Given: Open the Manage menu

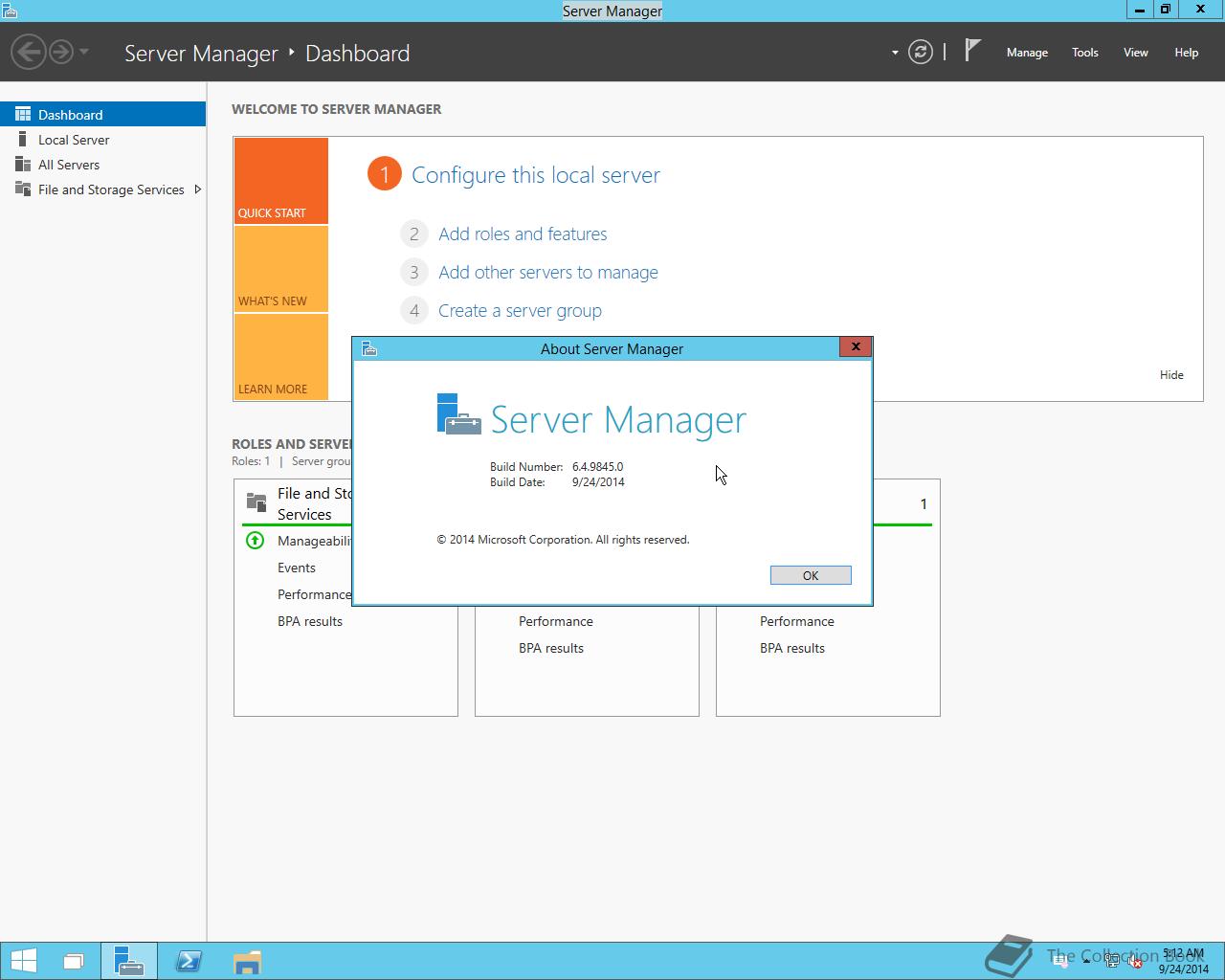Looking at the screenshot, I should click(1027, 53).
